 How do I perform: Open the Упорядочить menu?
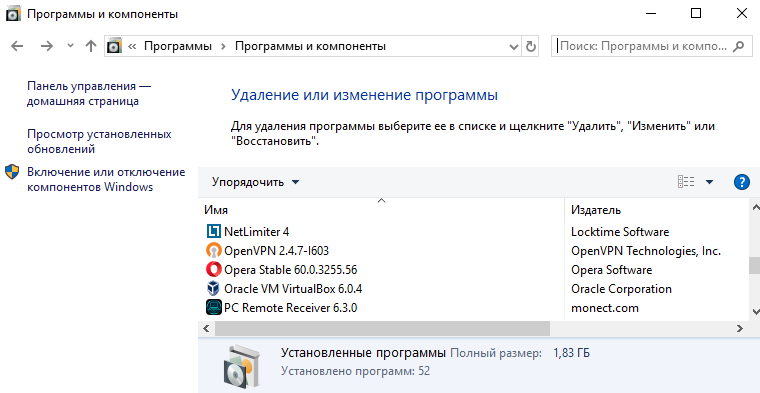255,182
